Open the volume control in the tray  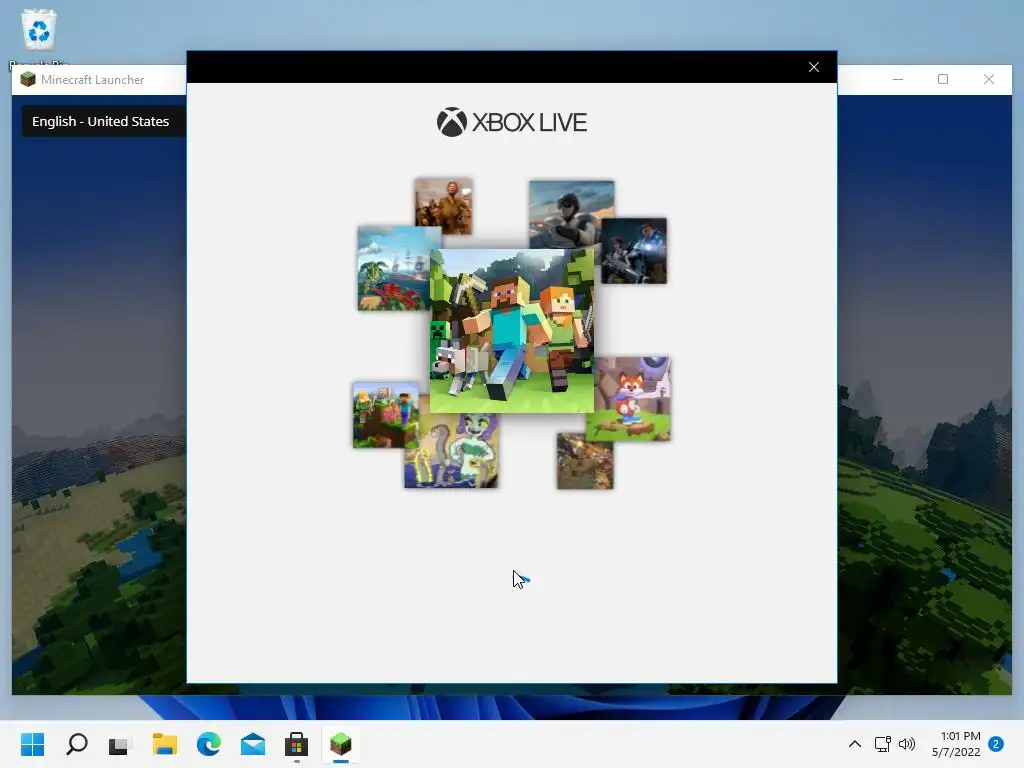point(907,744)
